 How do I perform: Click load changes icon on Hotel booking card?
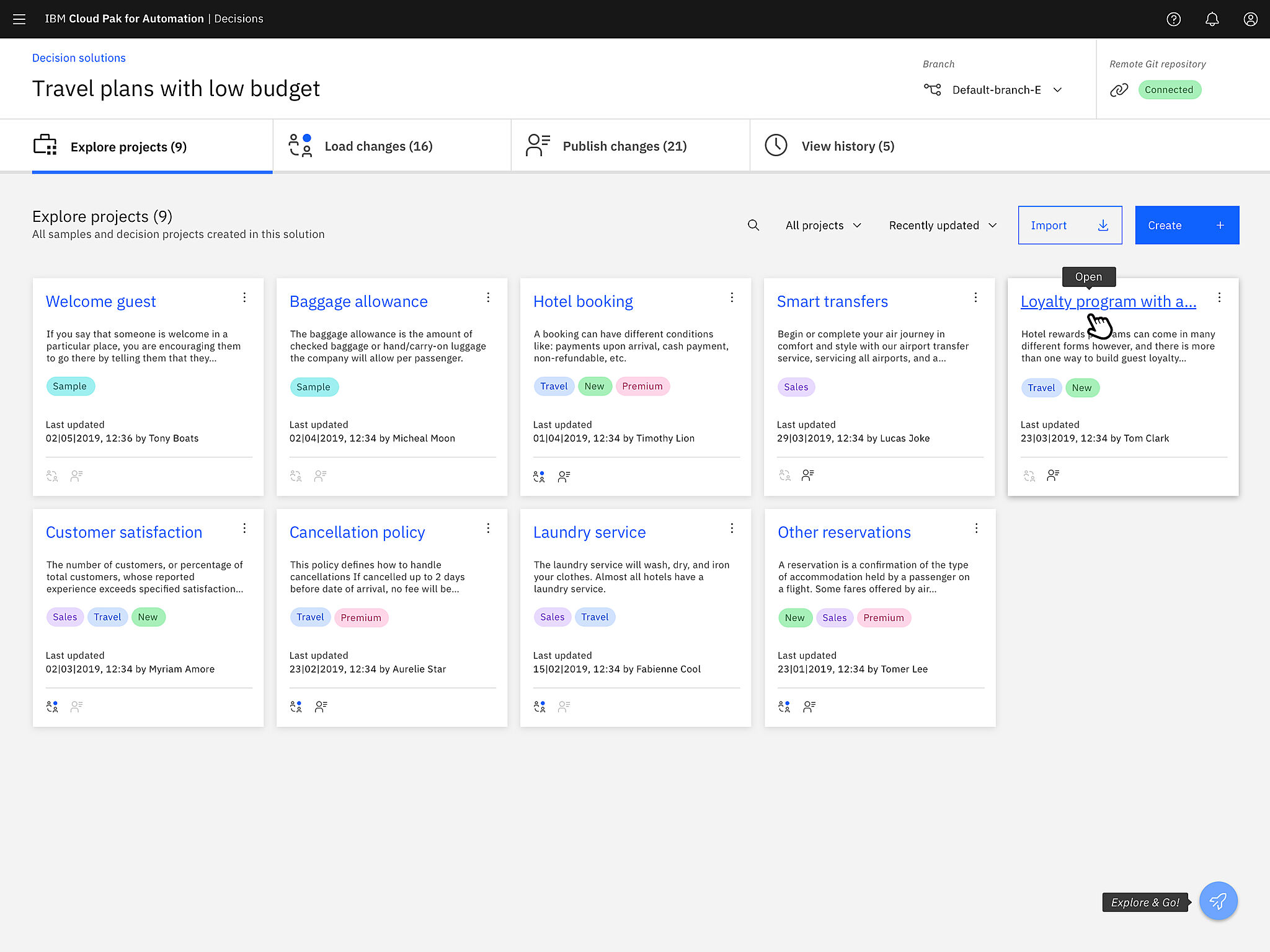[x=540, y=476]
